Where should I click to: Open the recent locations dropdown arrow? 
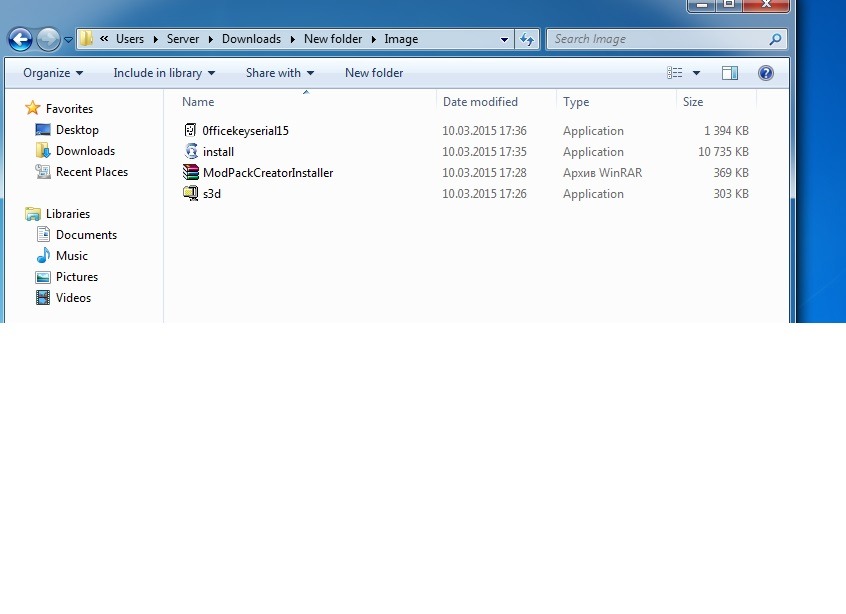coord(68,39)
